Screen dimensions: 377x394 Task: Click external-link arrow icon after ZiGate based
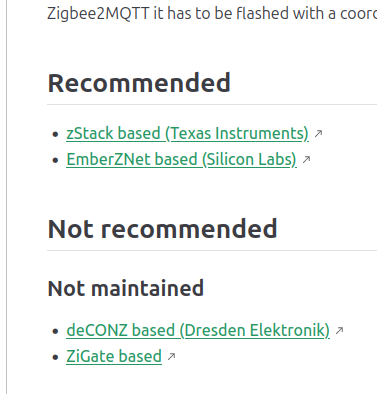click(171, 357)
